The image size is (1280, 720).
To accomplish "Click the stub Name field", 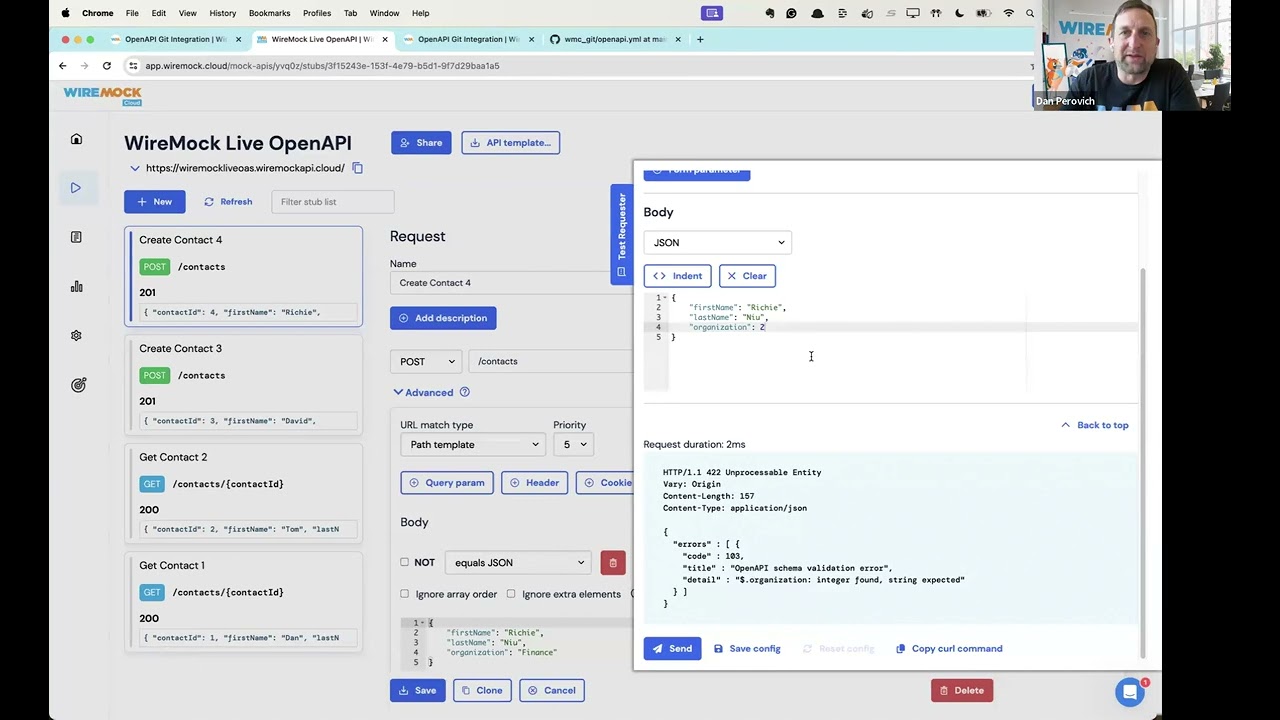I will click(x=510, y=283).
